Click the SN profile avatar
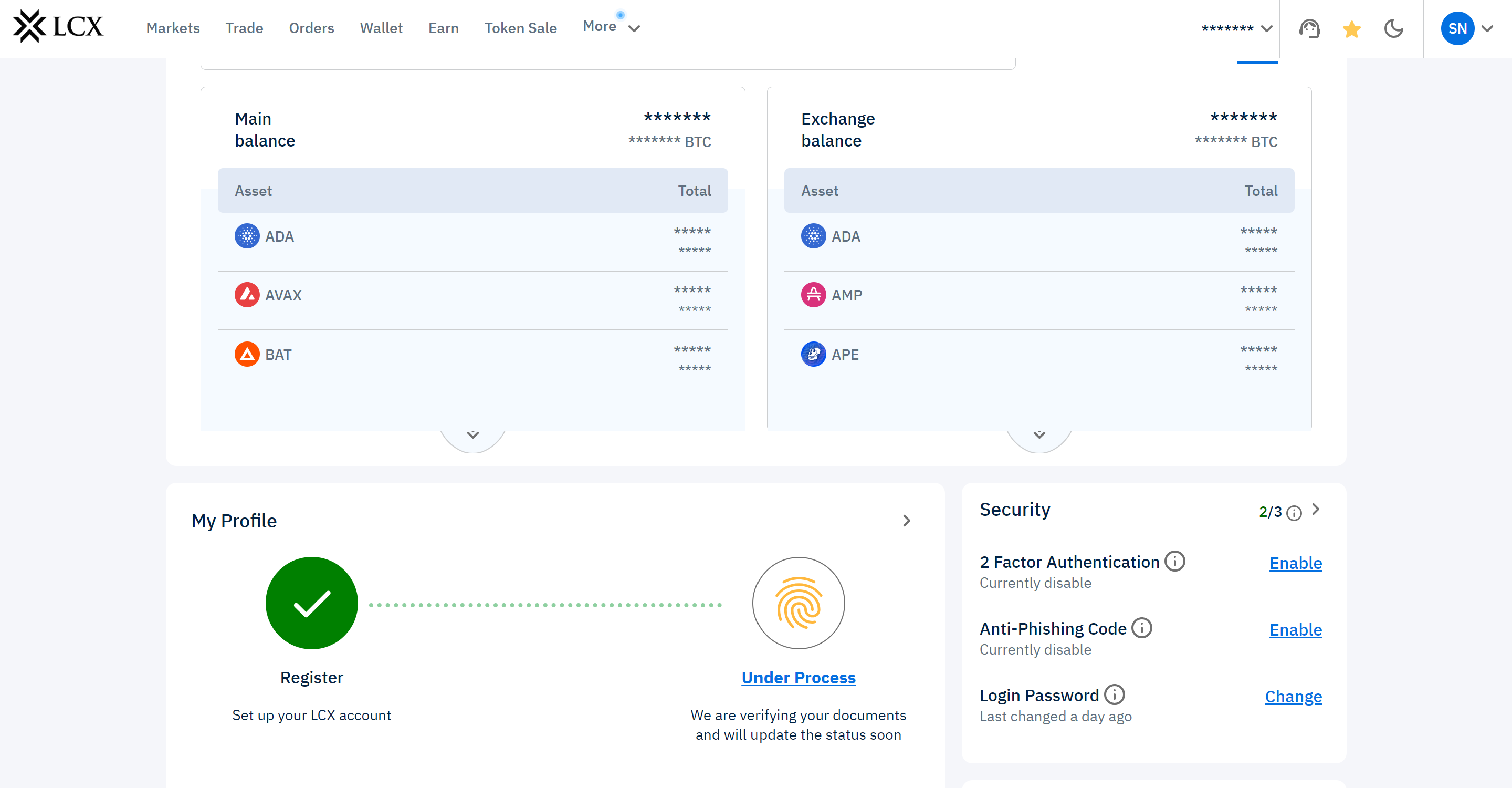The image size is (1512, 788). pos(1457,28)
